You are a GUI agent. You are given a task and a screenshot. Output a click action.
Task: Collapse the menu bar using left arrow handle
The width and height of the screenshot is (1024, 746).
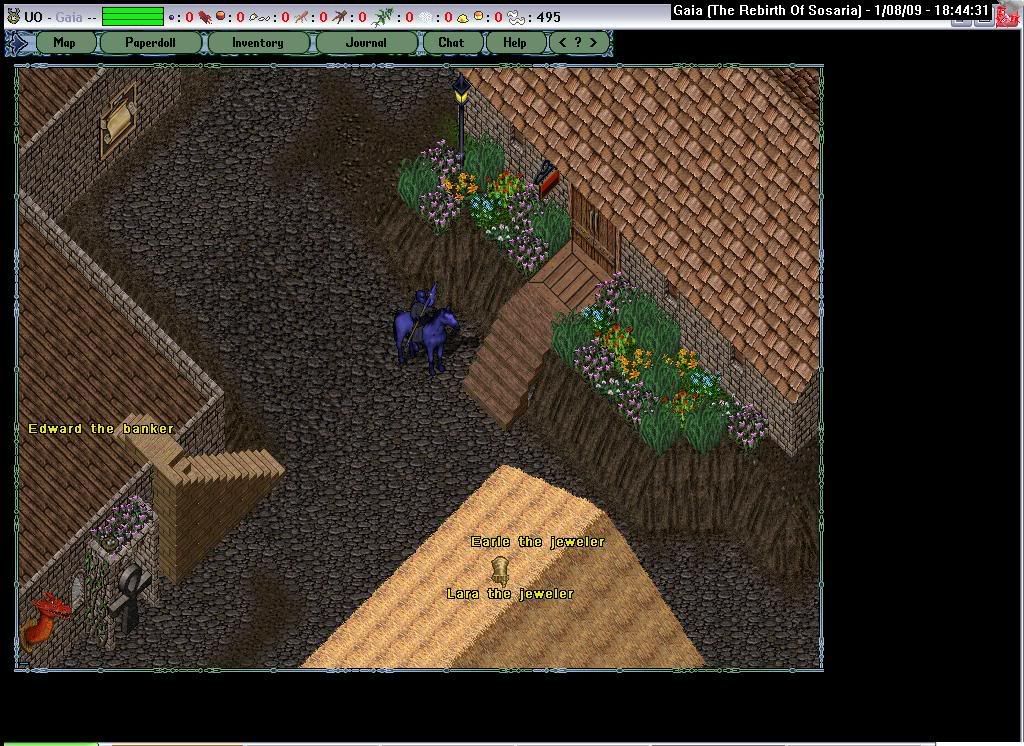click(18, 43)
